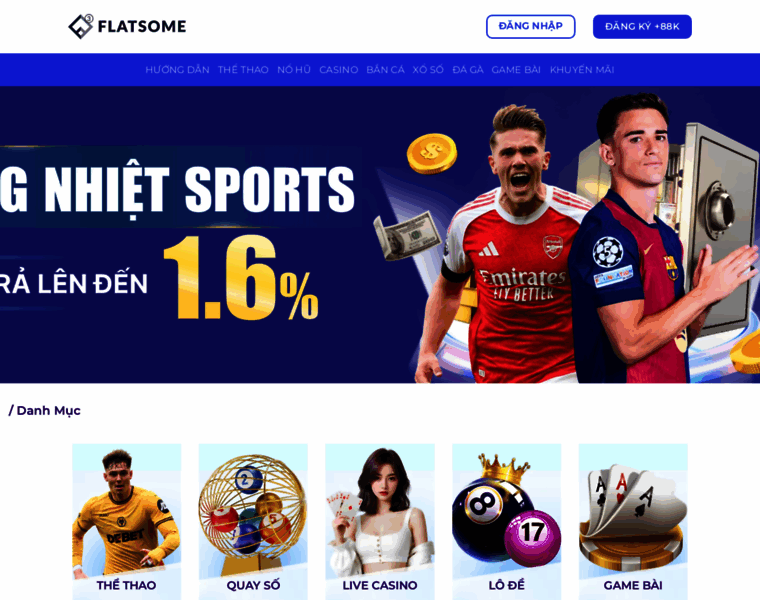Click the FLATSOME brand text

[142, 26]
